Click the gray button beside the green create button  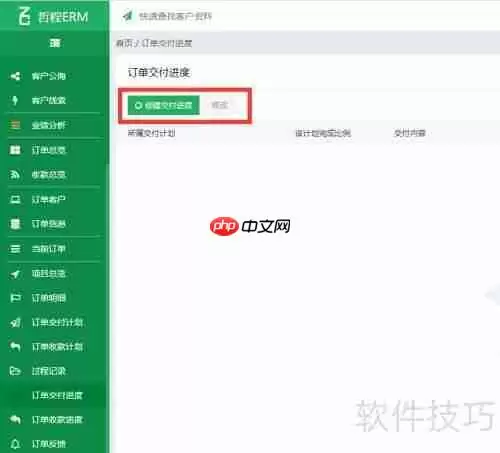pyautogui.click(x=220, y=105)
